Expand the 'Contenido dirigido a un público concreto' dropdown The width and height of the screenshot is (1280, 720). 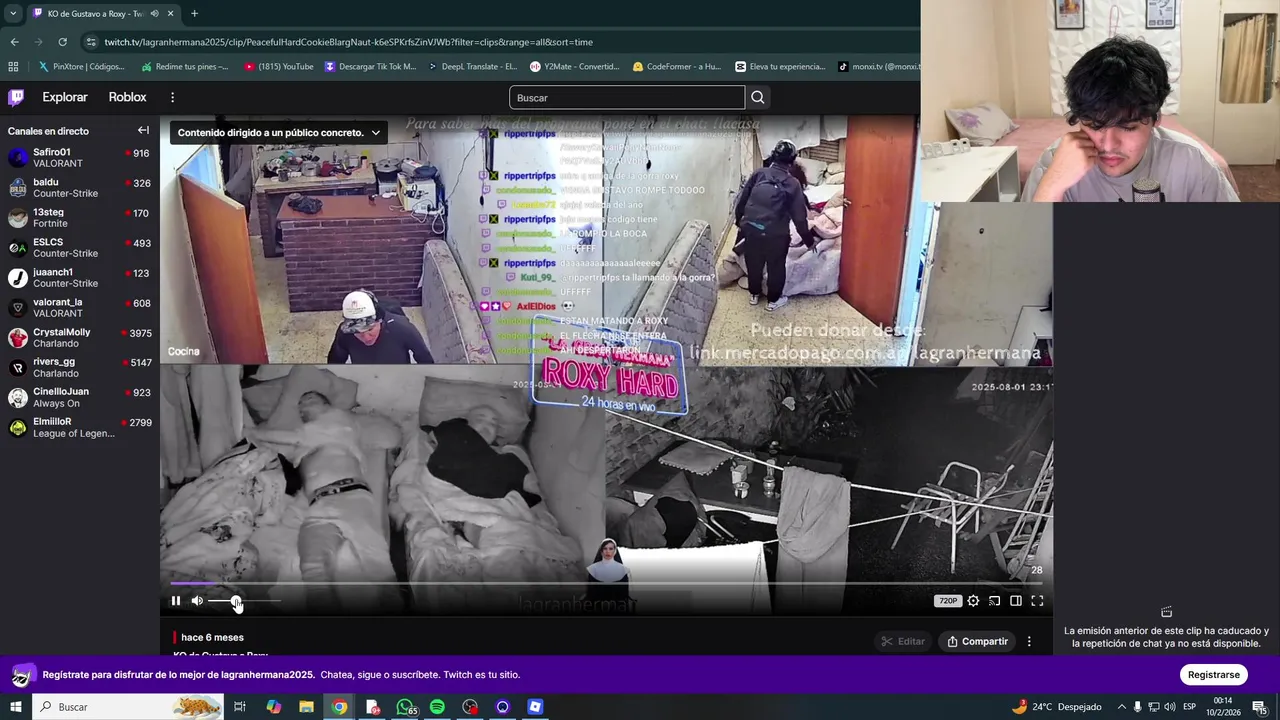(x=279, y=132)
